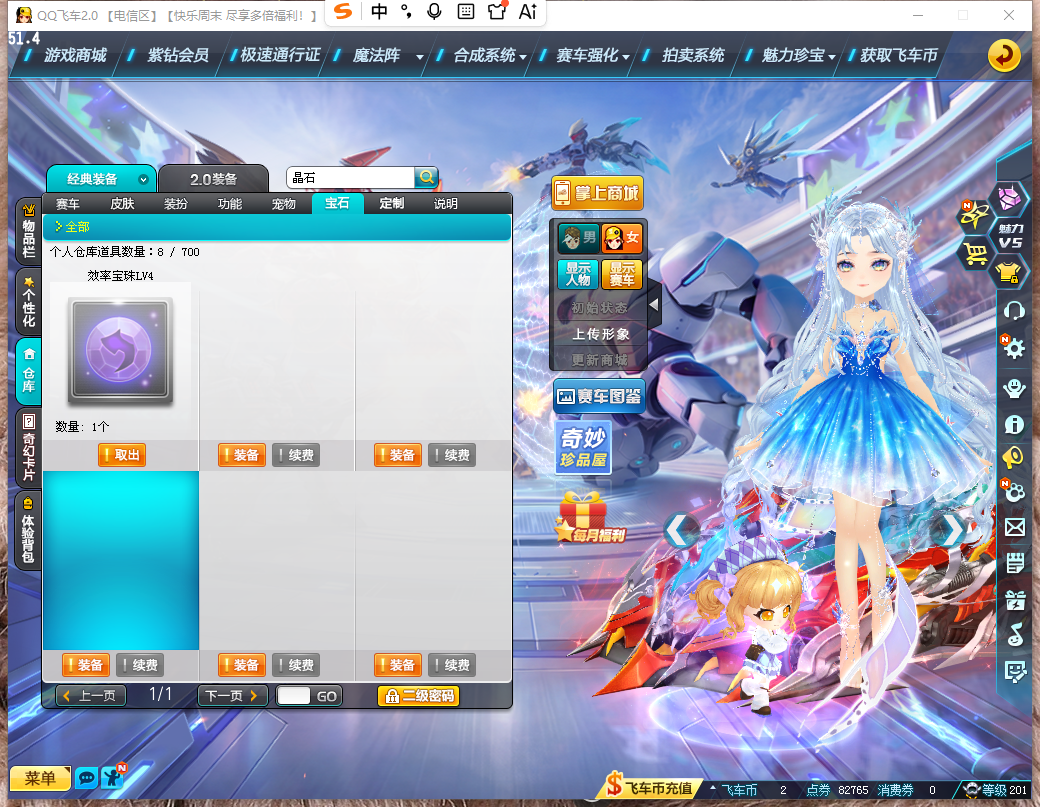Open the headset customer service icon
This screenshot has height=807, width=1040.
pos(1014,310)
